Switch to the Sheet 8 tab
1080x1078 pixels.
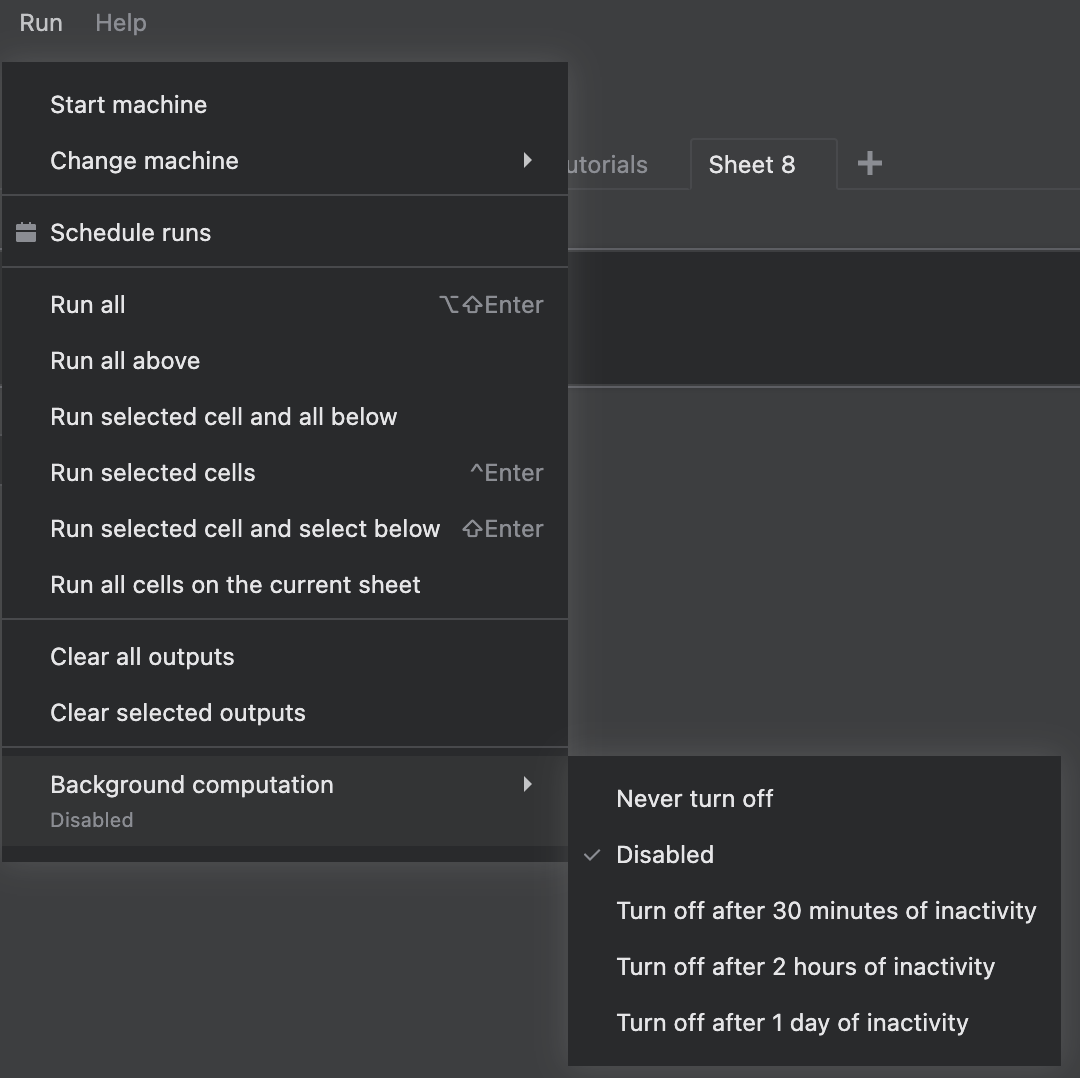pos(751,164)
